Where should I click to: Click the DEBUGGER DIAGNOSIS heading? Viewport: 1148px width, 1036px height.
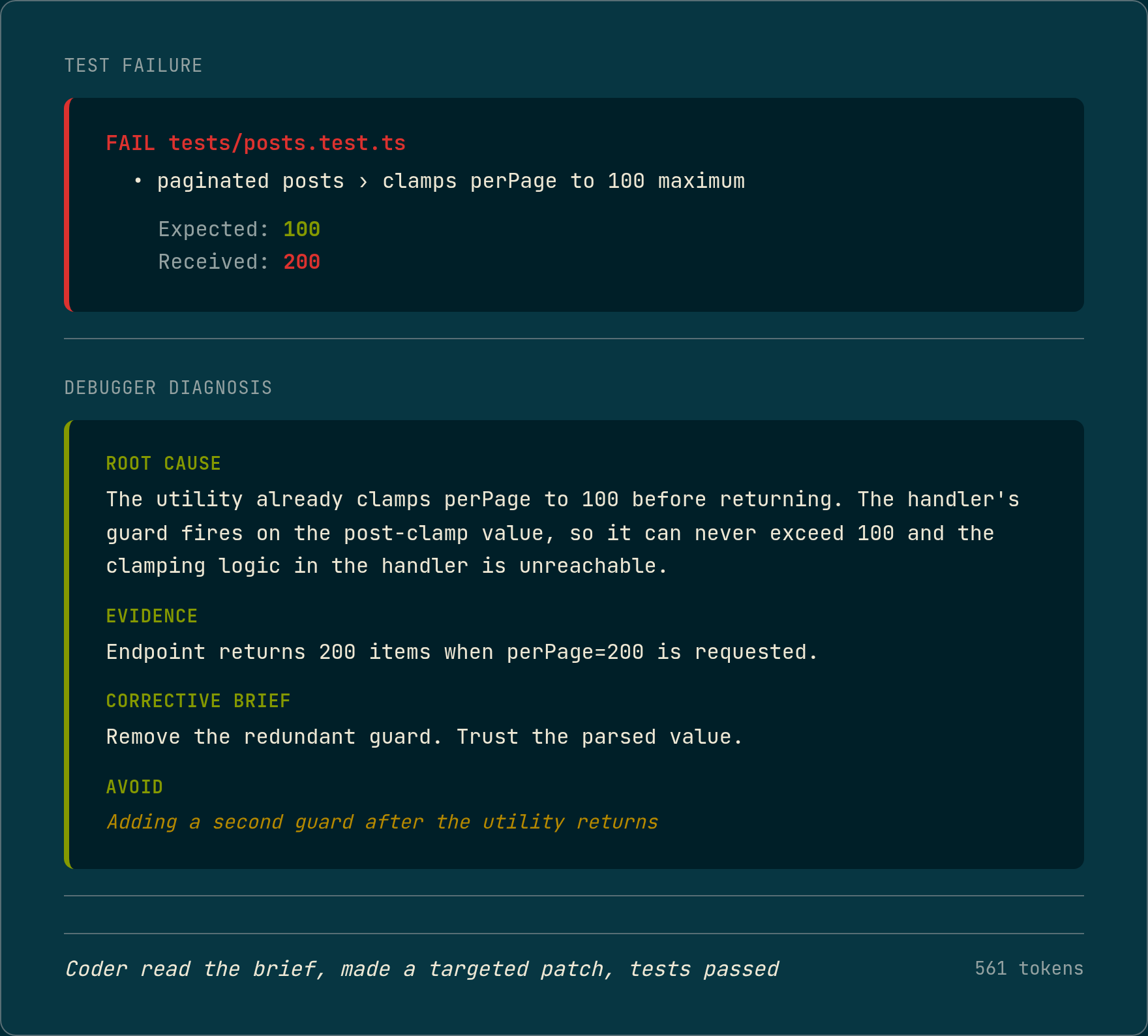168,388
